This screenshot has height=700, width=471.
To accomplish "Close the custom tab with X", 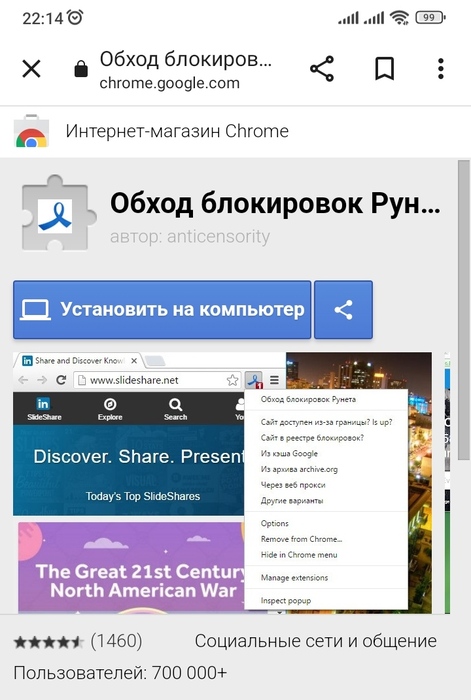I will pos(31,69).
